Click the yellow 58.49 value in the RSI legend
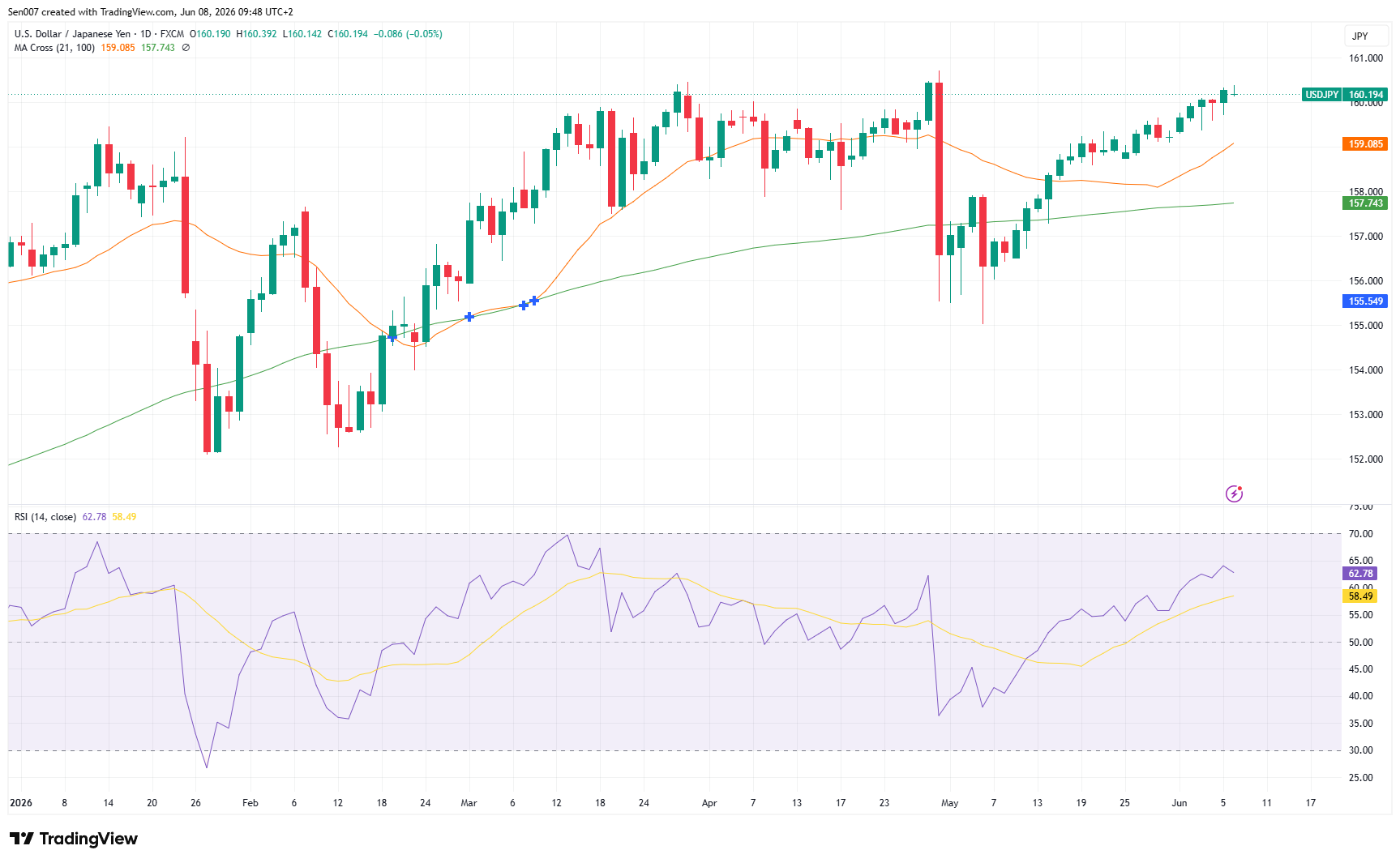The width and height of the screenshot is (1400, 863). pyautogui.click(x=124, y=517)
